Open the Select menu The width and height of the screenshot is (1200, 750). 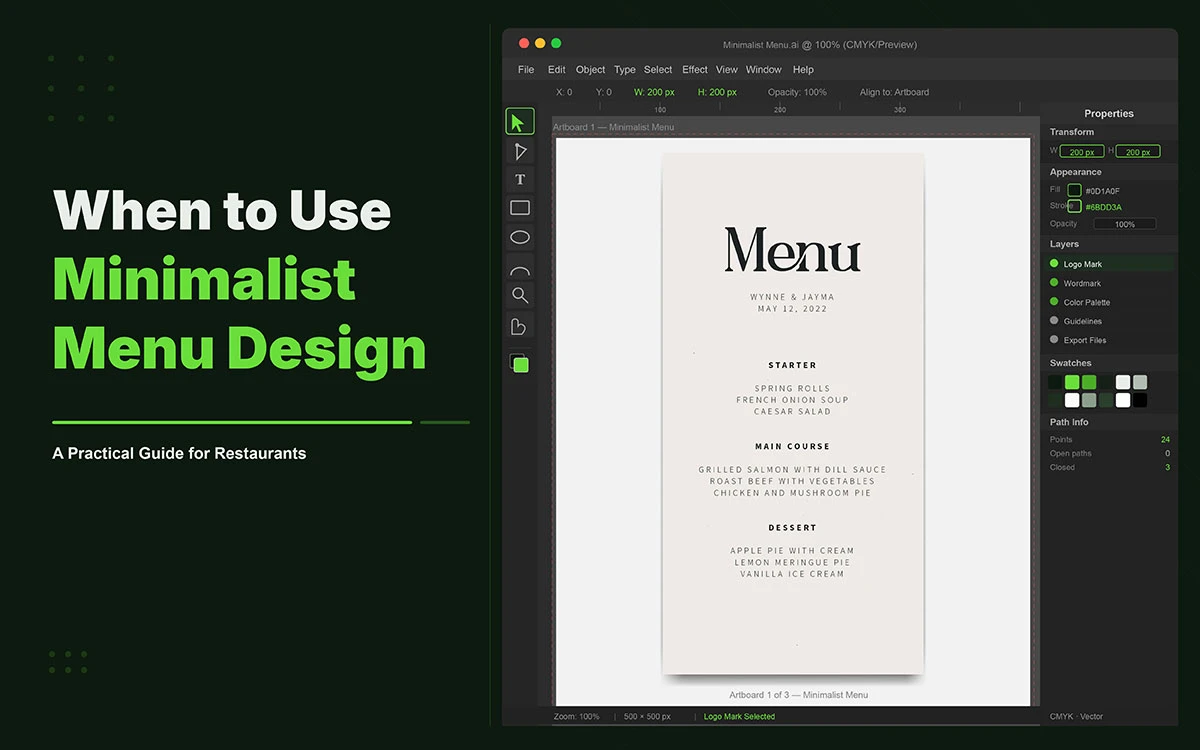point(658,70)
